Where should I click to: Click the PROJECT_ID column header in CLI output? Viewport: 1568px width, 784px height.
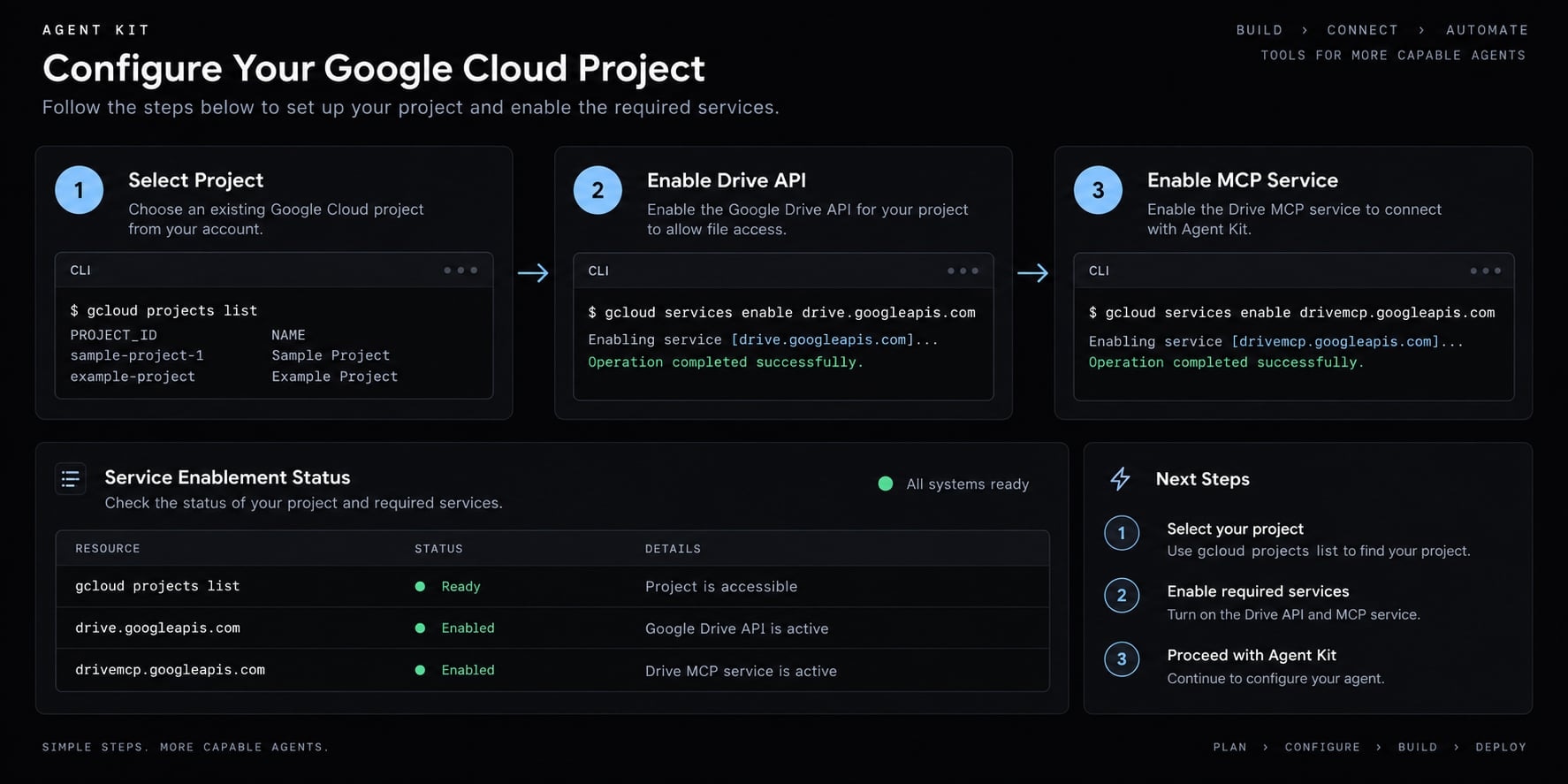click(x=113, y=335)
